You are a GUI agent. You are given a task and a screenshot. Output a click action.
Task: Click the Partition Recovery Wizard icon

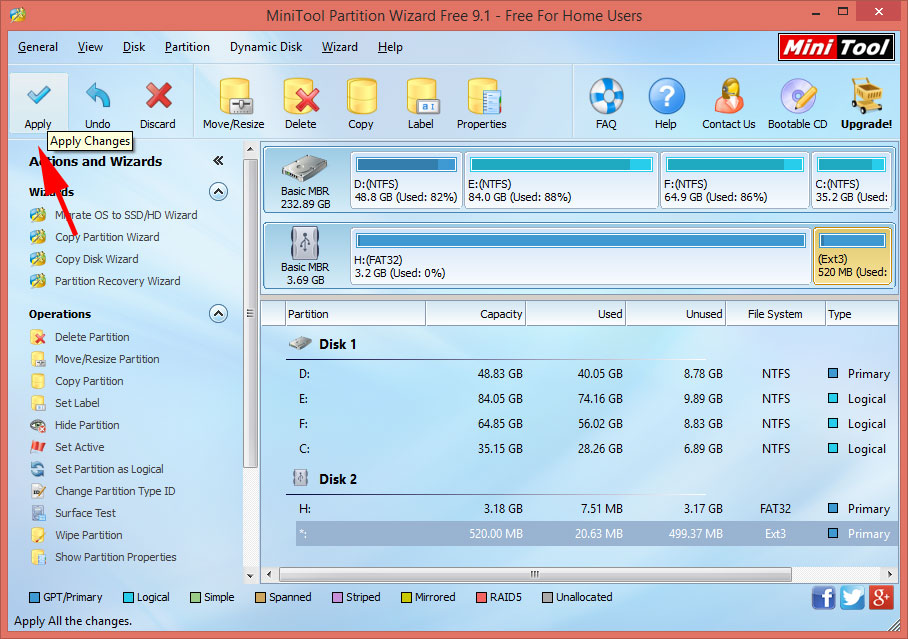(x=38, y=281)
